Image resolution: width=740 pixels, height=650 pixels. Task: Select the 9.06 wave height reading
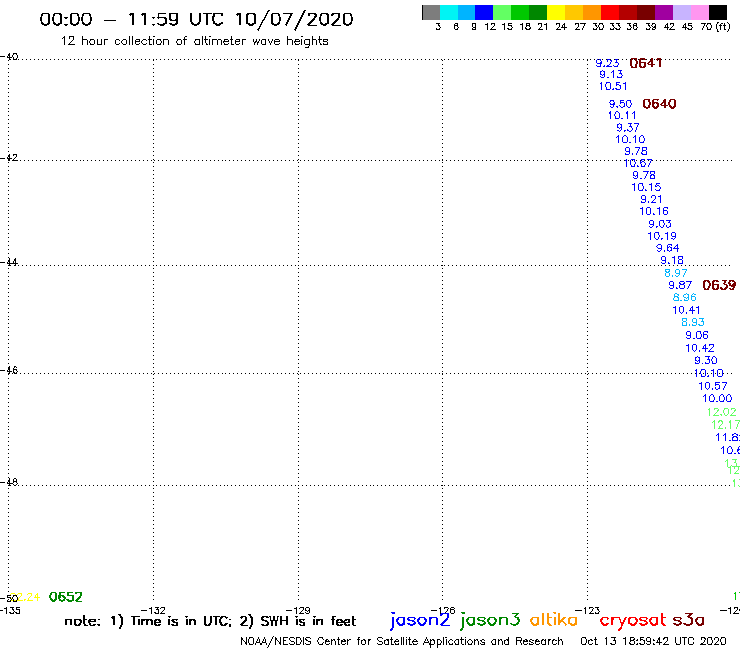[x=697, y=335]
